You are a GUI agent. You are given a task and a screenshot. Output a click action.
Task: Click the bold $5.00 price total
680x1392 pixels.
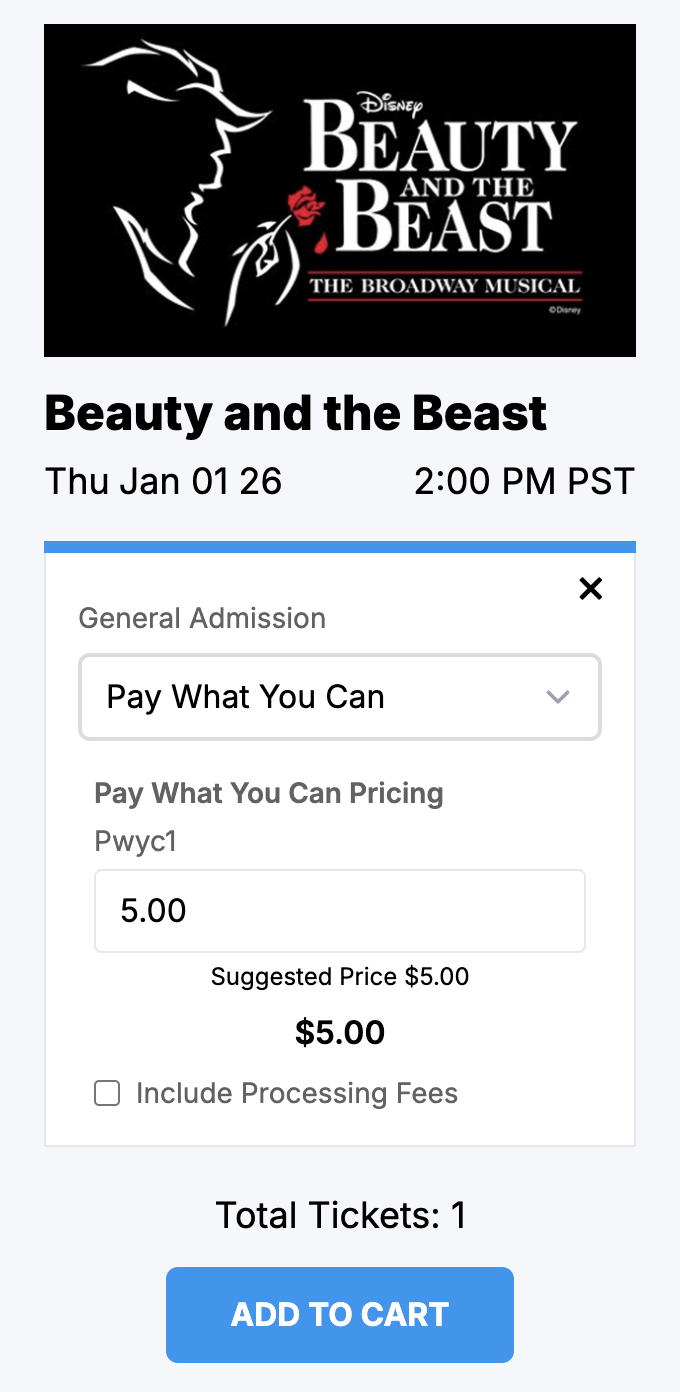[340, 1032]
